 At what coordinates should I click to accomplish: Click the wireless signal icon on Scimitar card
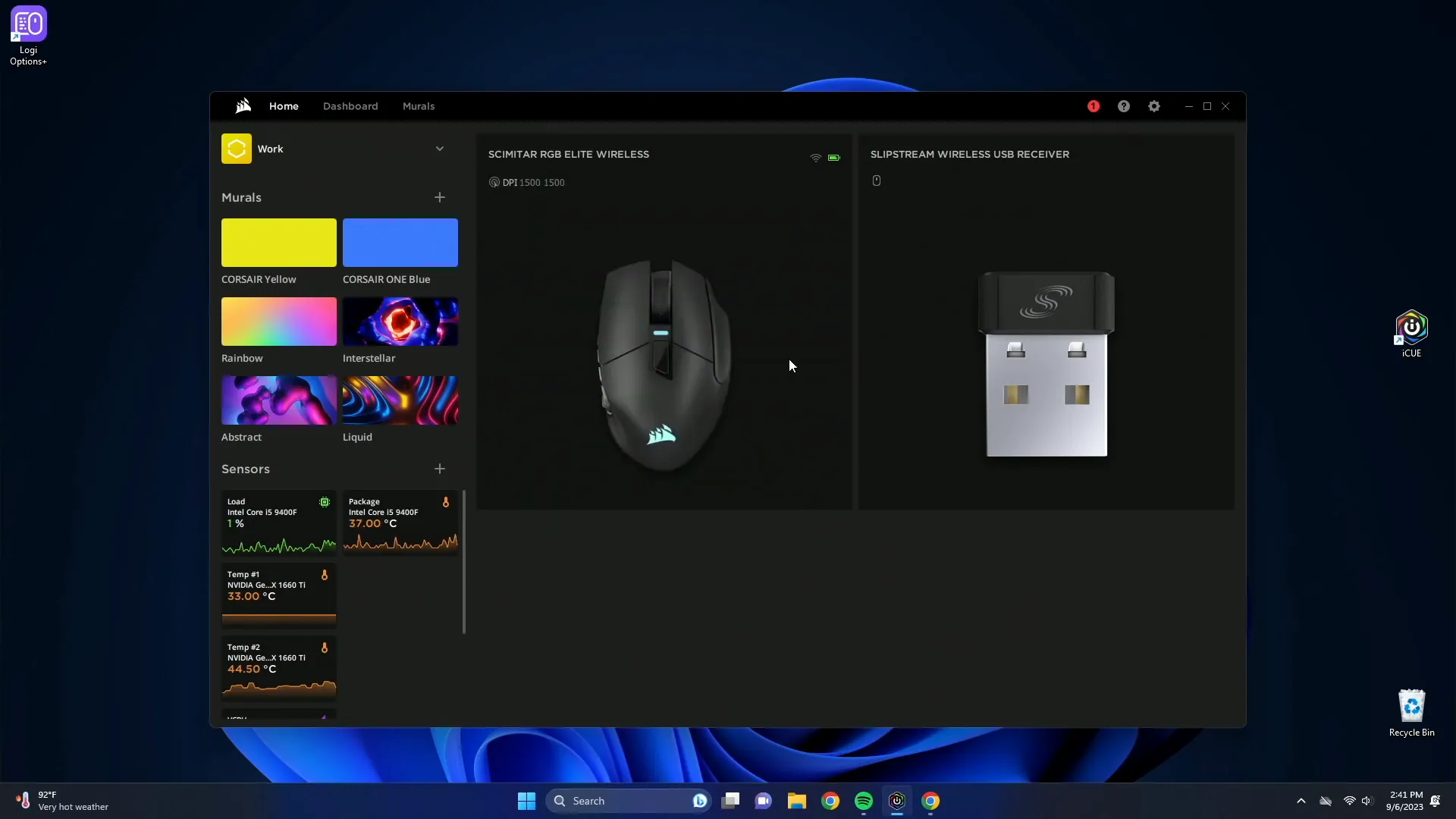coord(815,158)
